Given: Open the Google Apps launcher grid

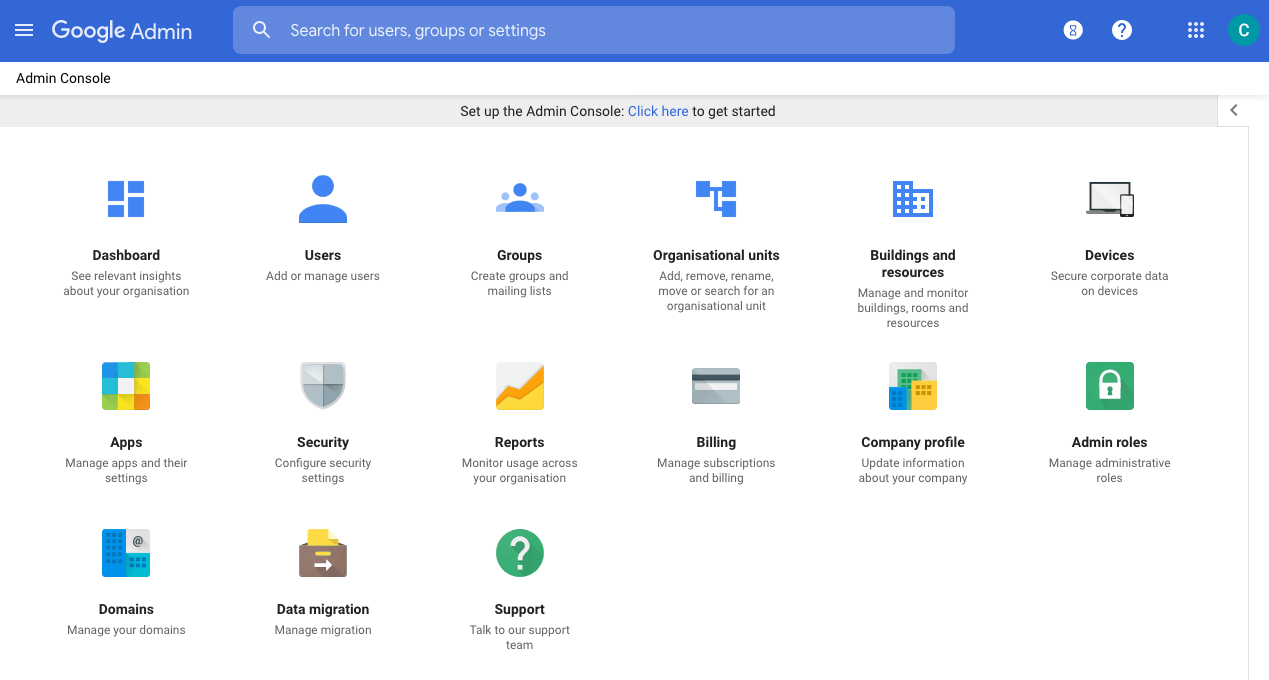Looking at the screenshot, I should (1195, 30).
